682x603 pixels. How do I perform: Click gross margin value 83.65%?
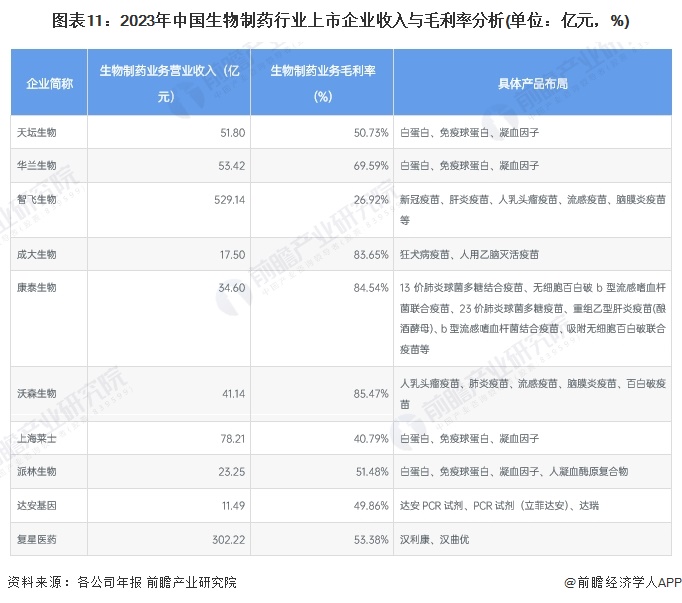coord(371,255)
